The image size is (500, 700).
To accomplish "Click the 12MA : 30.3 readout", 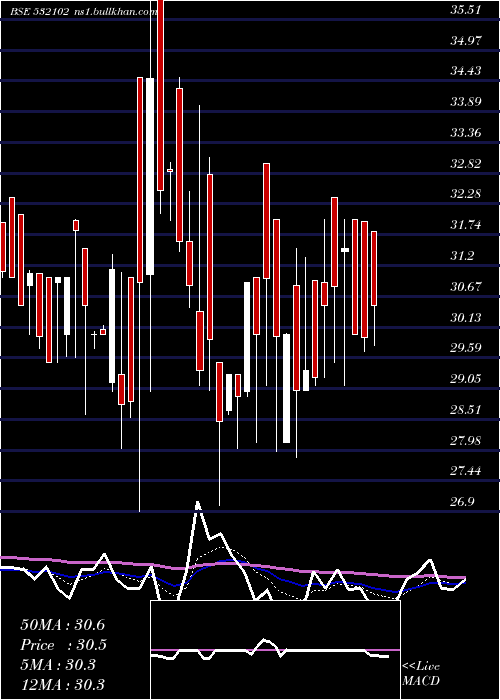I will (62, 685).
